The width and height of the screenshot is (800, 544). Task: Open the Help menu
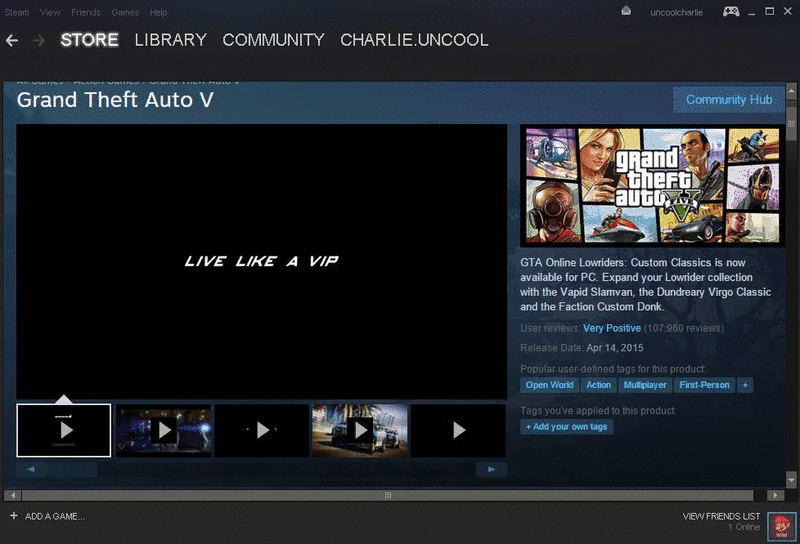158,12
